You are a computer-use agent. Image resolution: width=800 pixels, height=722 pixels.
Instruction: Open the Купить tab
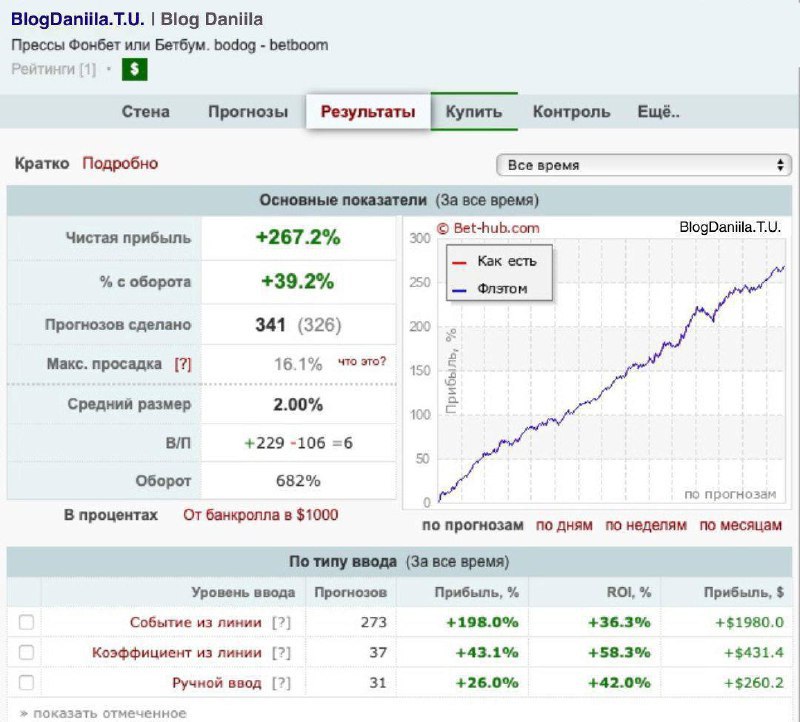pyautogui.click(x=474, y=112)
